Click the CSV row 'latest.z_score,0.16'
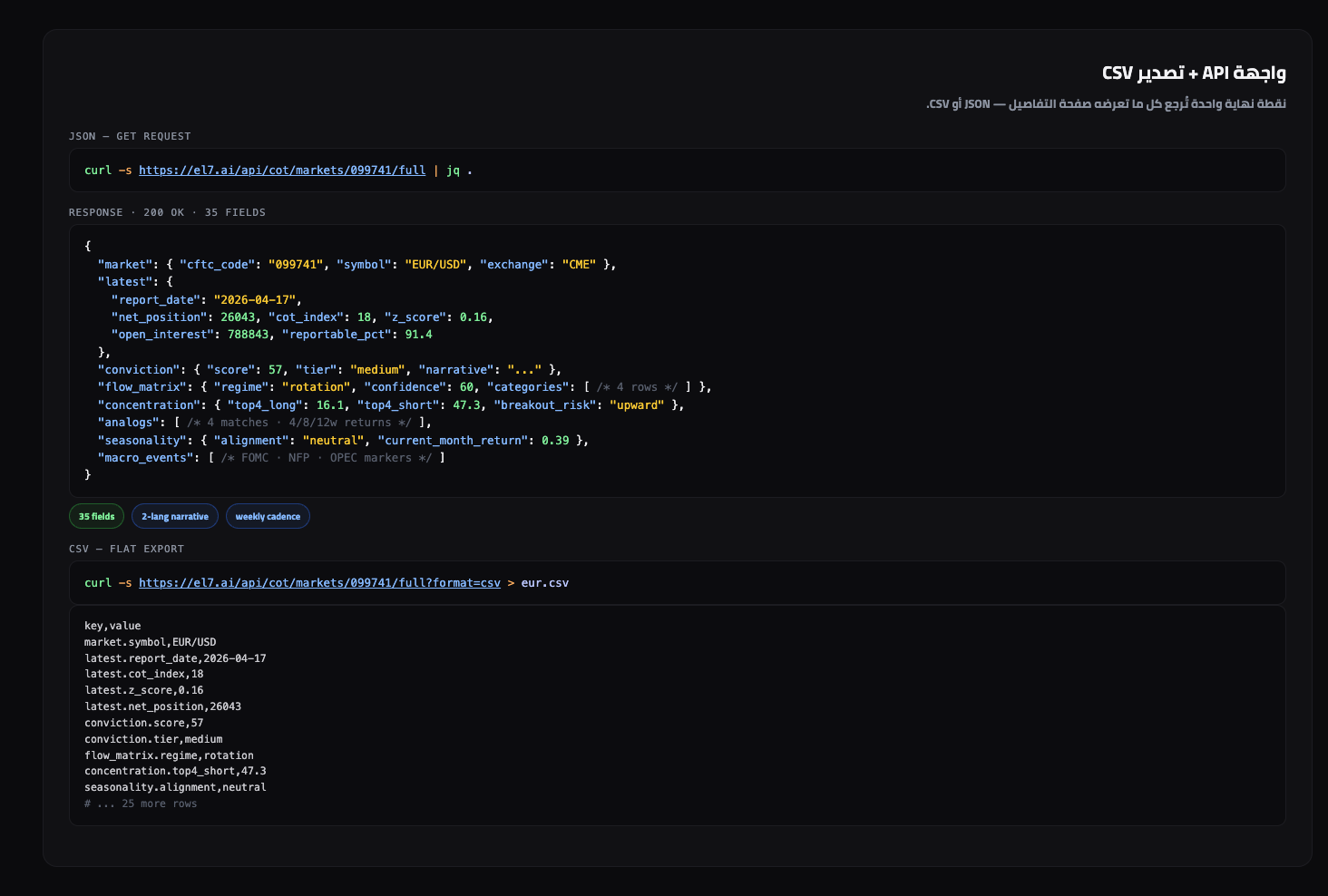The width and height of the screenshot is (1328, 896). click(144, 690)
